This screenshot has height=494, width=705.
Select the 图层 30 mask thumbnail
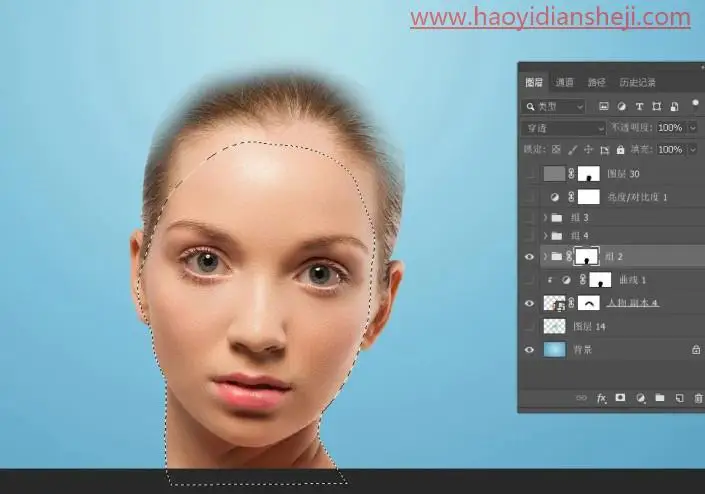pos(589,174)
